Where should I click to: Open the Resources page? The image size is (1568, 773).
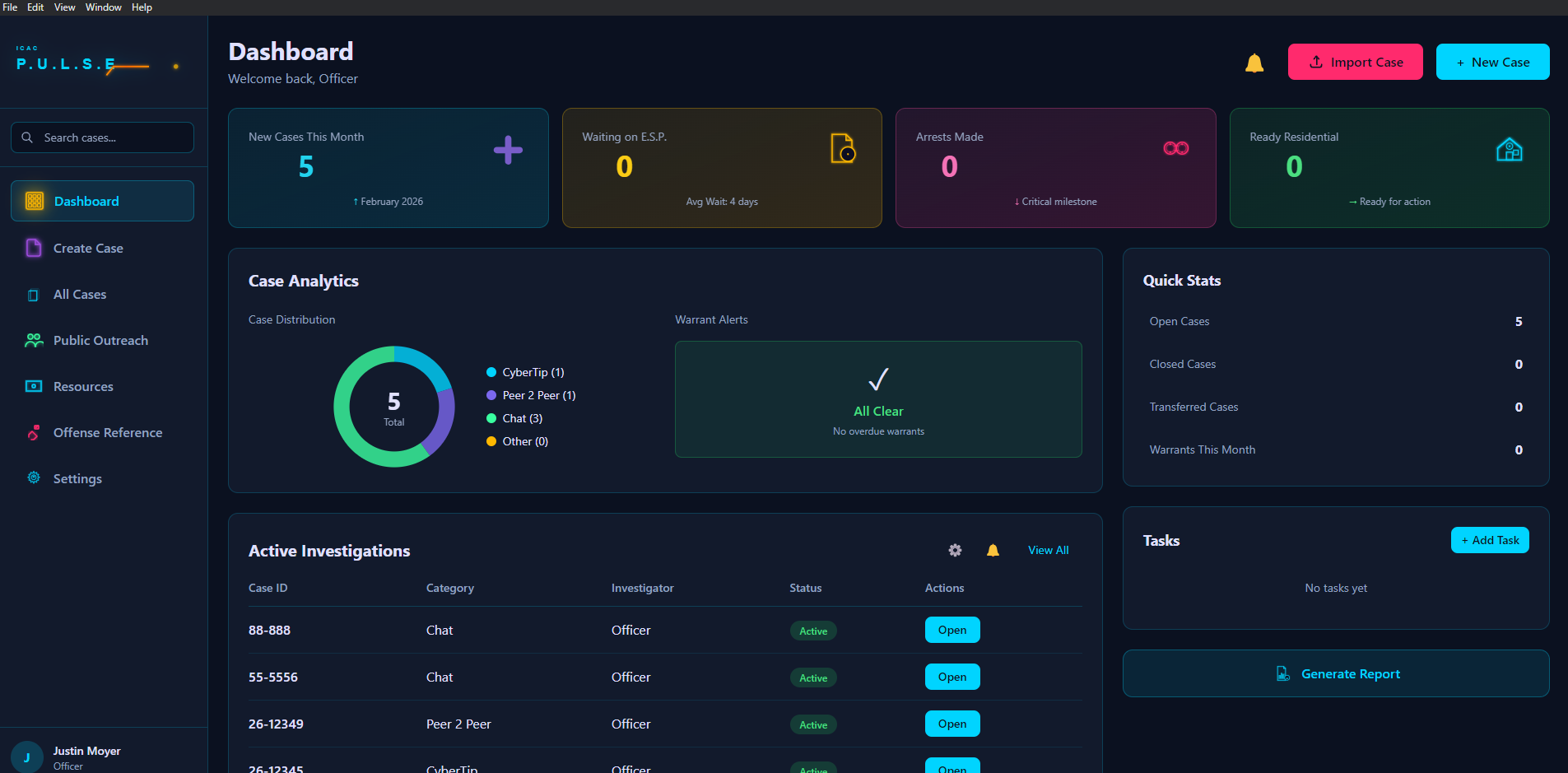(102, 386)
